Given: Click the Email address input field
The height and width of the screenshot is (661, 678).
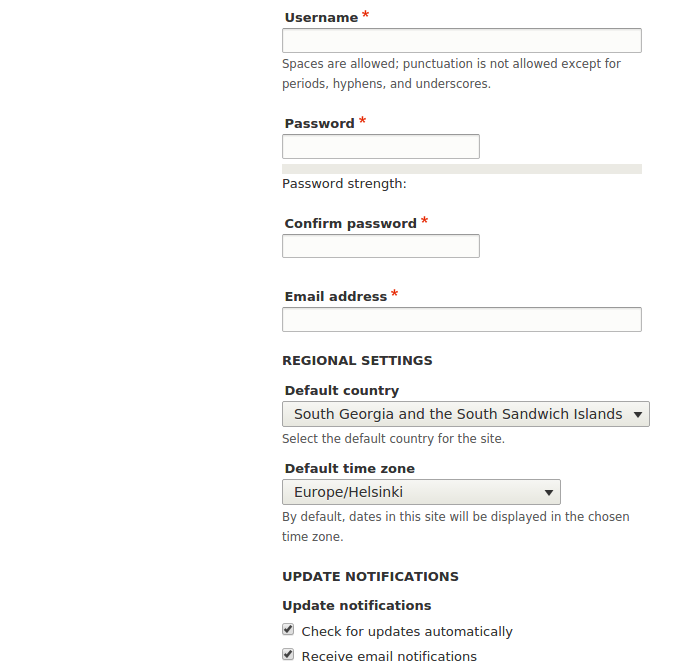Looking at the screenshot, I should (x=462, y=319).
